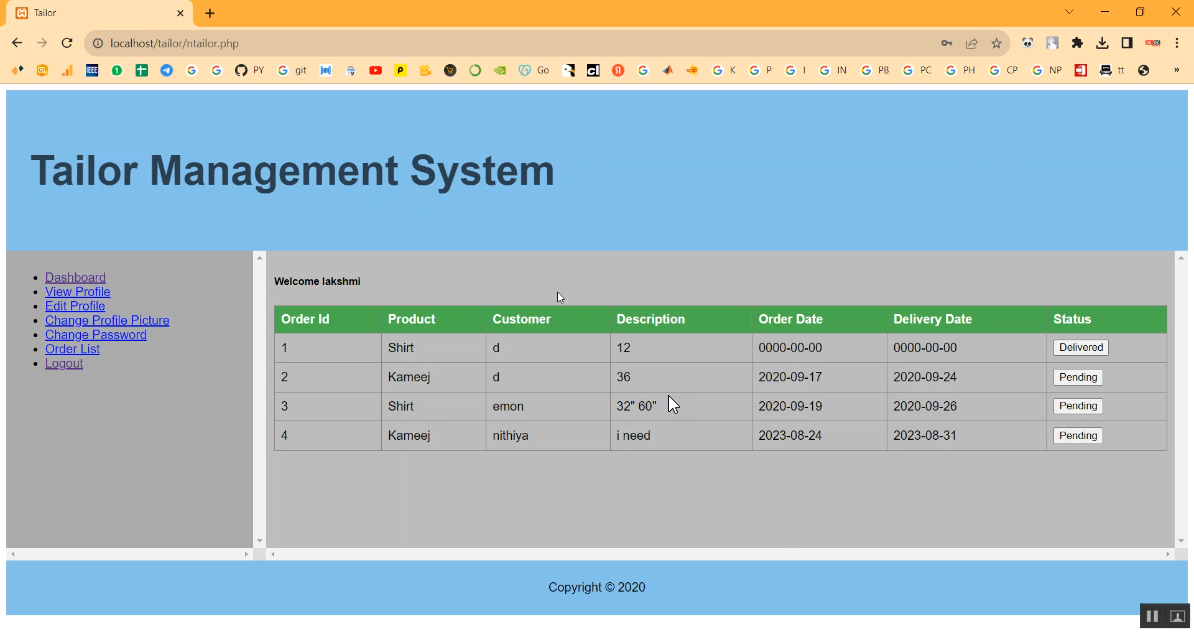Click the Logout link
This screenshot has height=632, width=1194.
(64, 363)
